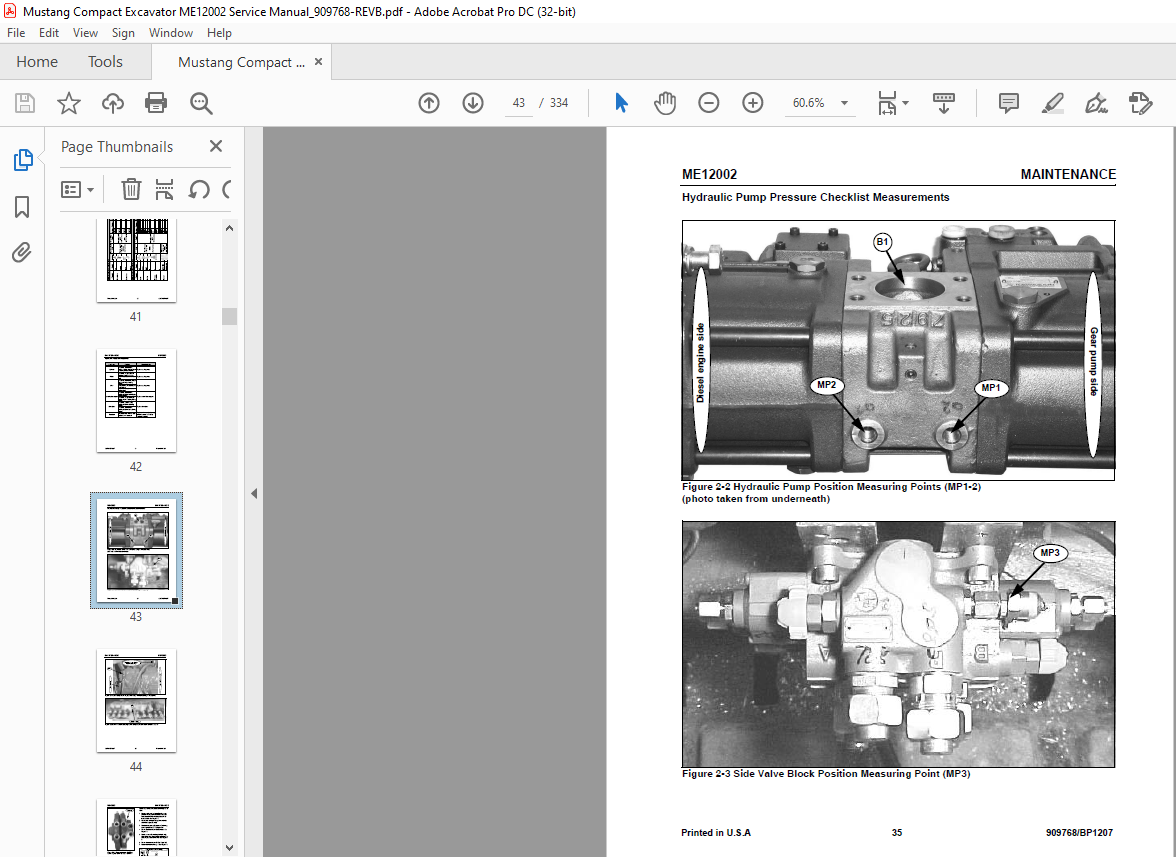This screenshot has width=1176, height=857.
Task: Click the fit page width icon
Action: tap(887, 103)
